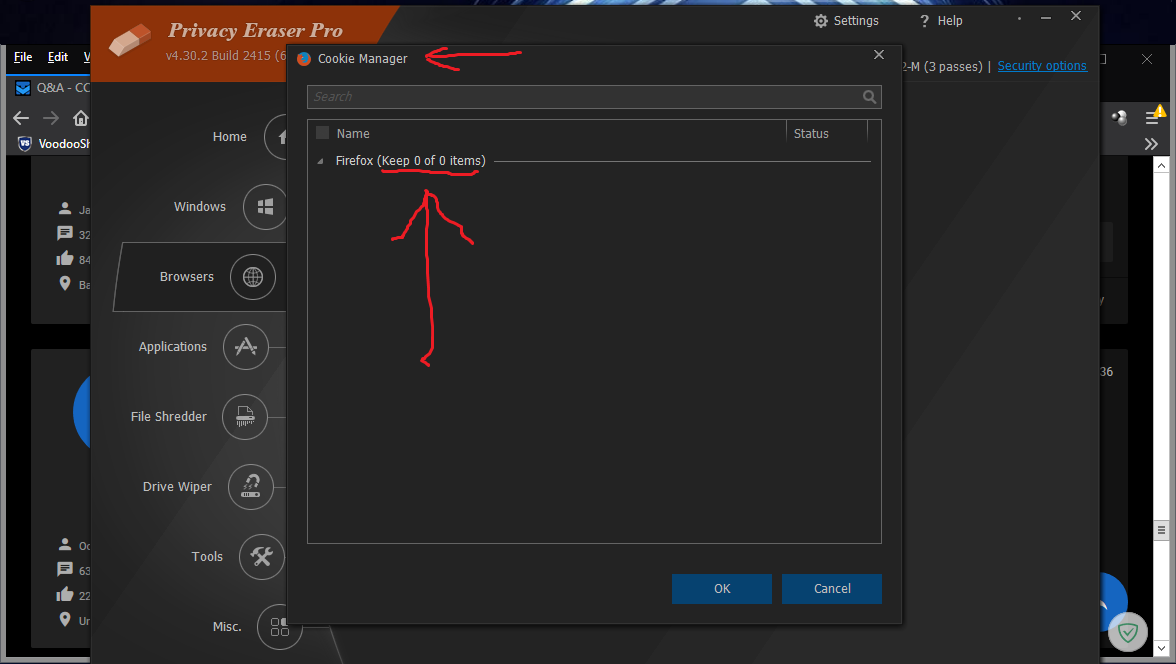Confirm with the OK button
The height and width of the screenshot is (664, 1176).
[x=722, y=589]
